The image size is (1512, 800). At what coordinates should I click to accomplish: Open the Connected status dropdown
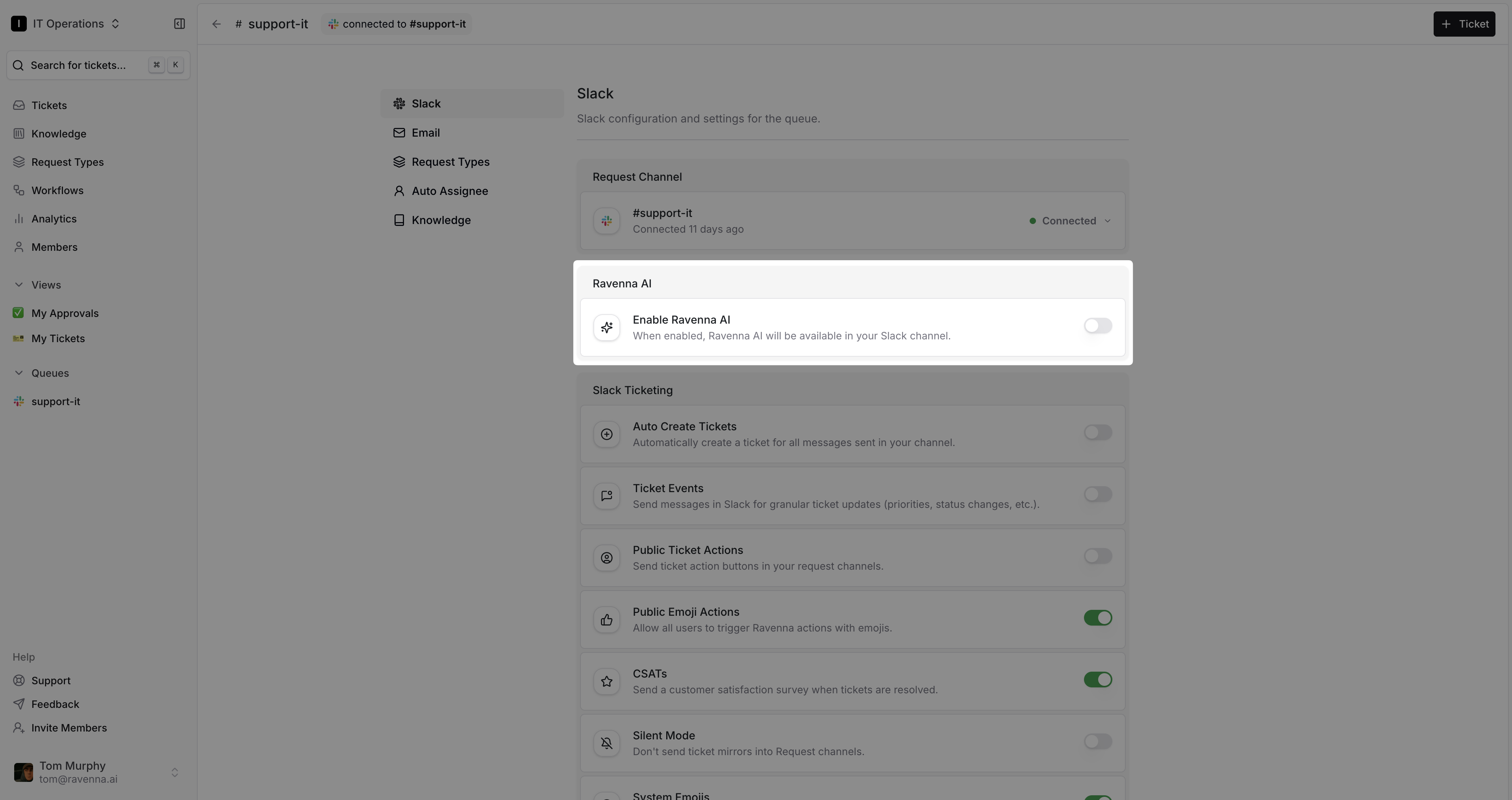(1070, 221)
